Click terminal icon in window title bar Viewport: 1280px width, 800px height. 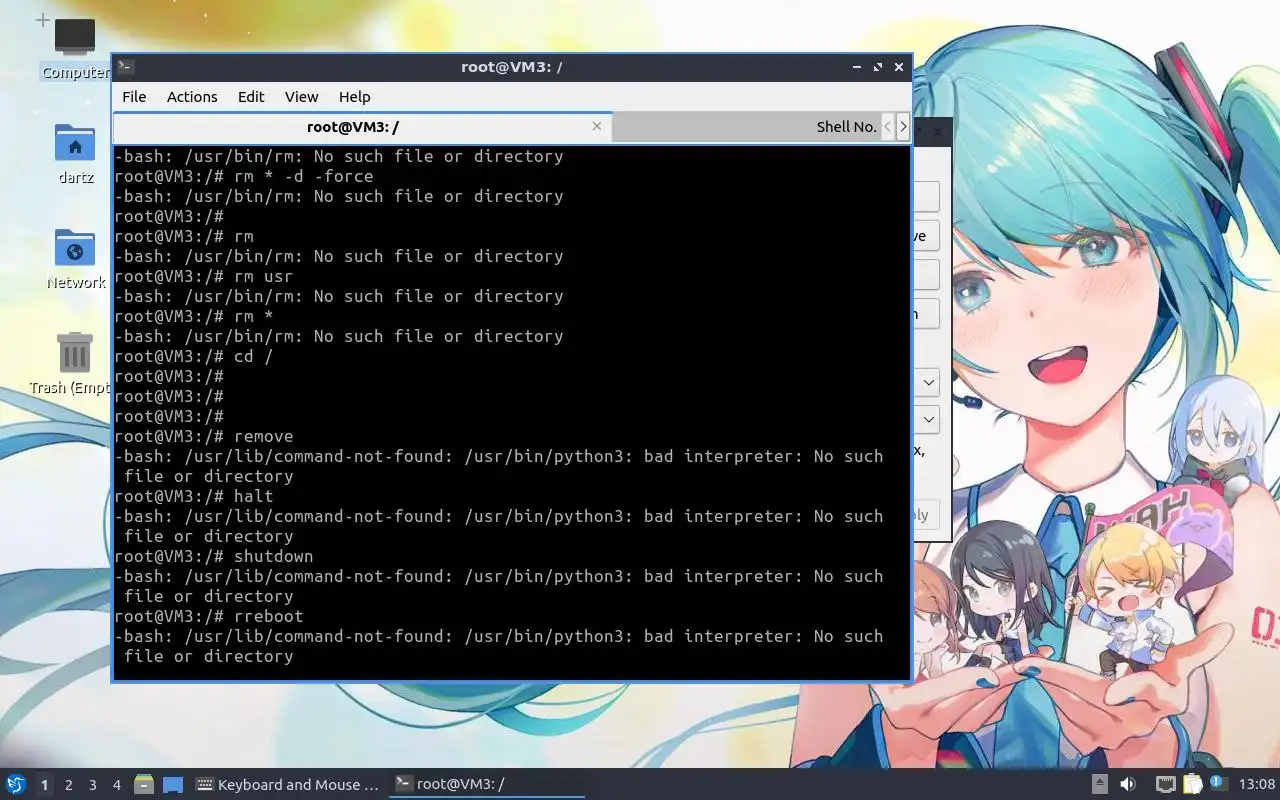click(125, 67)
